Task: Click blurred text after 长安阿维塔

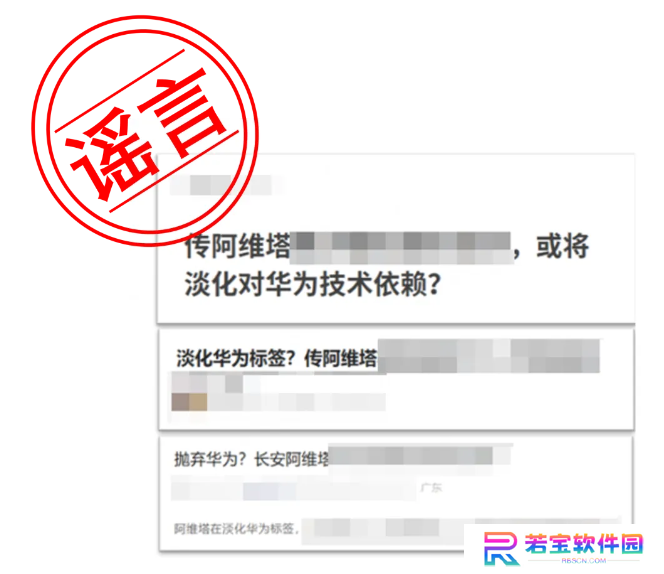Action: (x=419, y=456)
